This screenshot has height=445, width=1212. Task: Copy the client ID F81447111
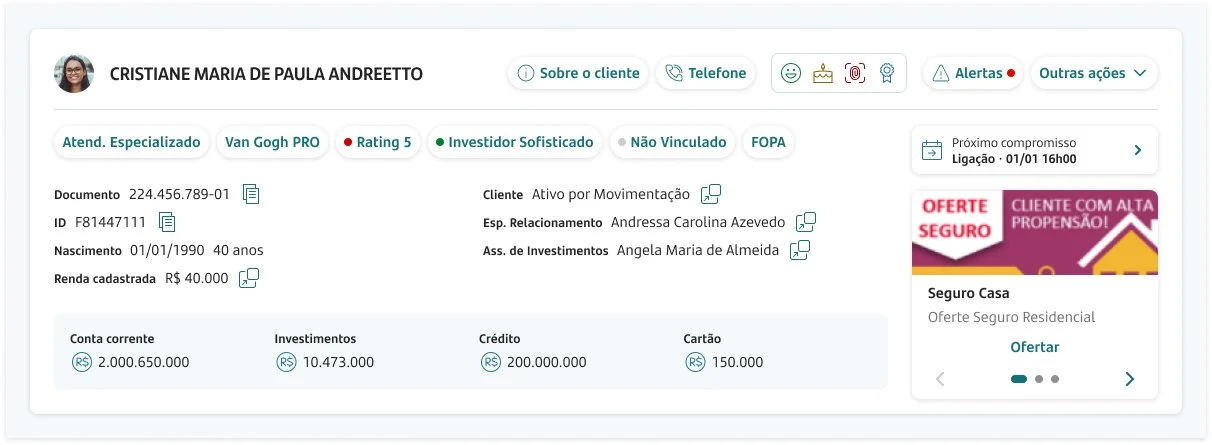[x=167, y=221]
